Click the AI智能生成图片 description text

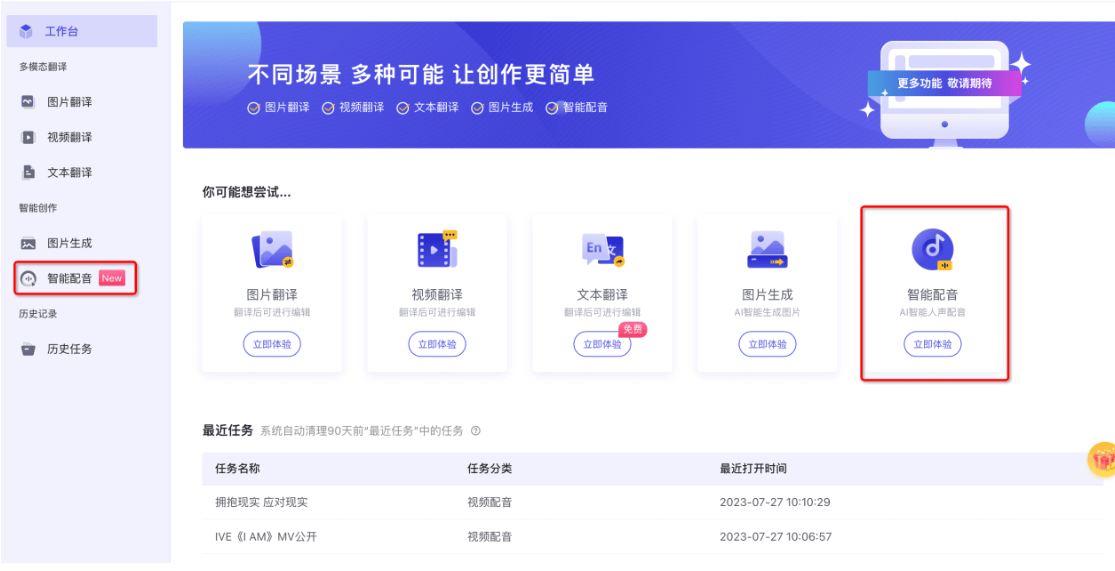coord(767,312)
